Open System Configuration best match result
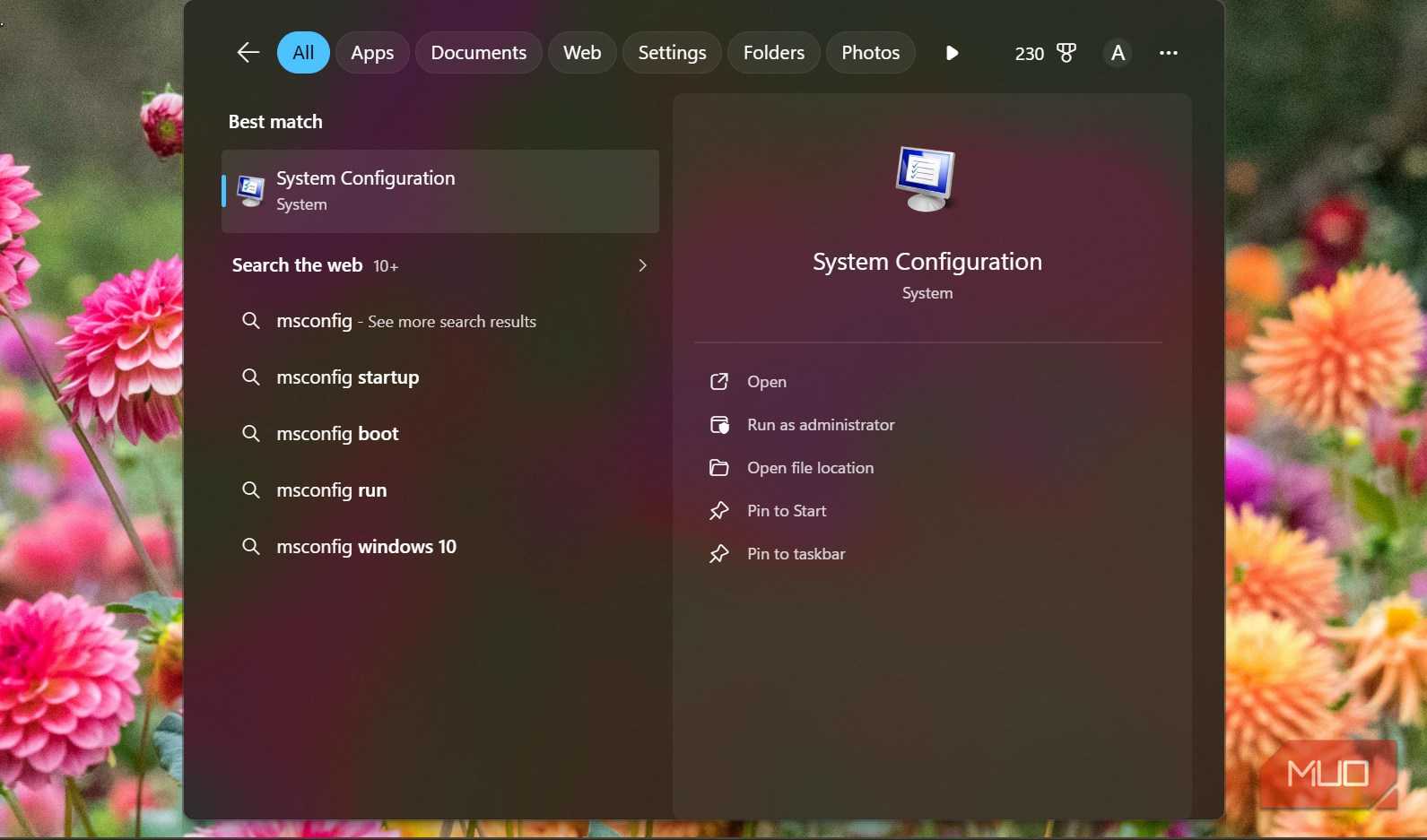Screen dimensions: 1427x840 [440, 191]
